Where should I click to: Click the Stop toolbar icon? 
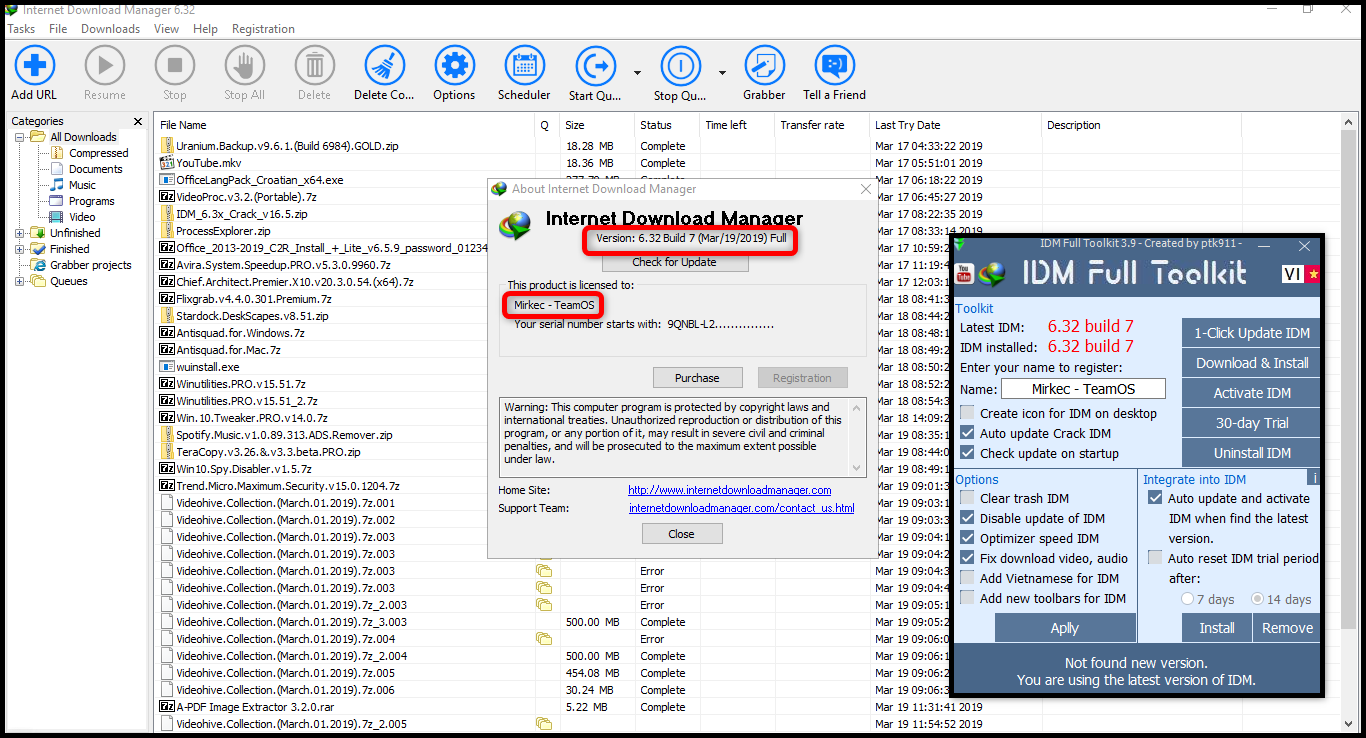174,66
